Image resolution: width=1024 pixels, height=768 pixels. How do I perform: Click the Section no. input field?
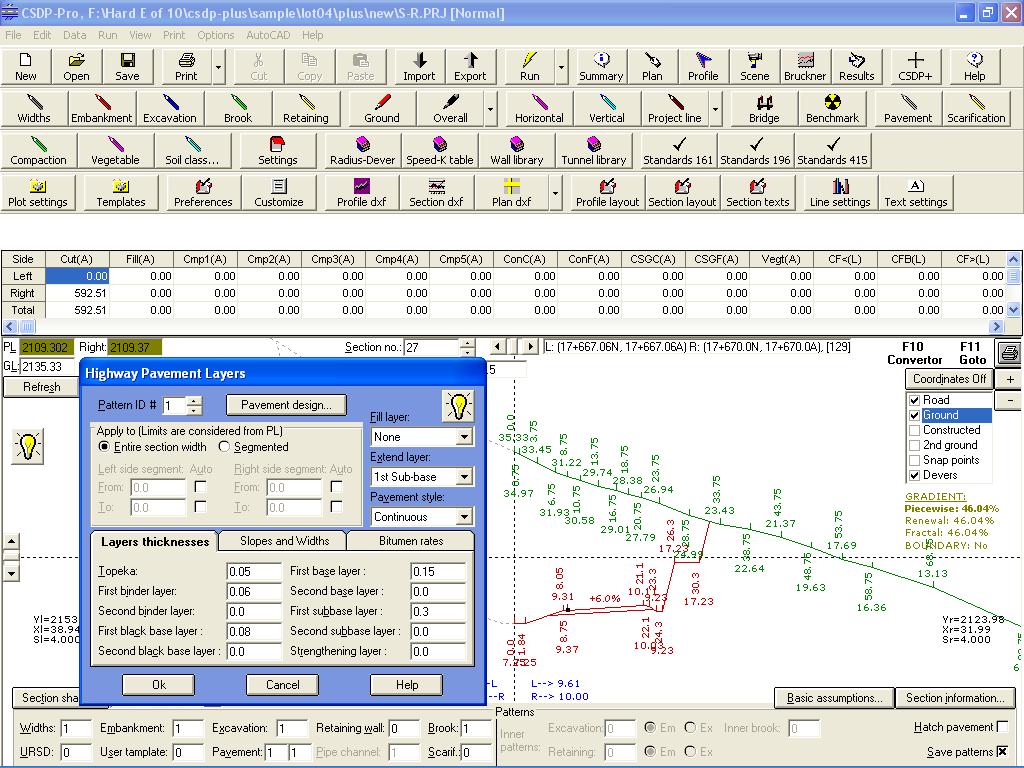coord(431,347)
